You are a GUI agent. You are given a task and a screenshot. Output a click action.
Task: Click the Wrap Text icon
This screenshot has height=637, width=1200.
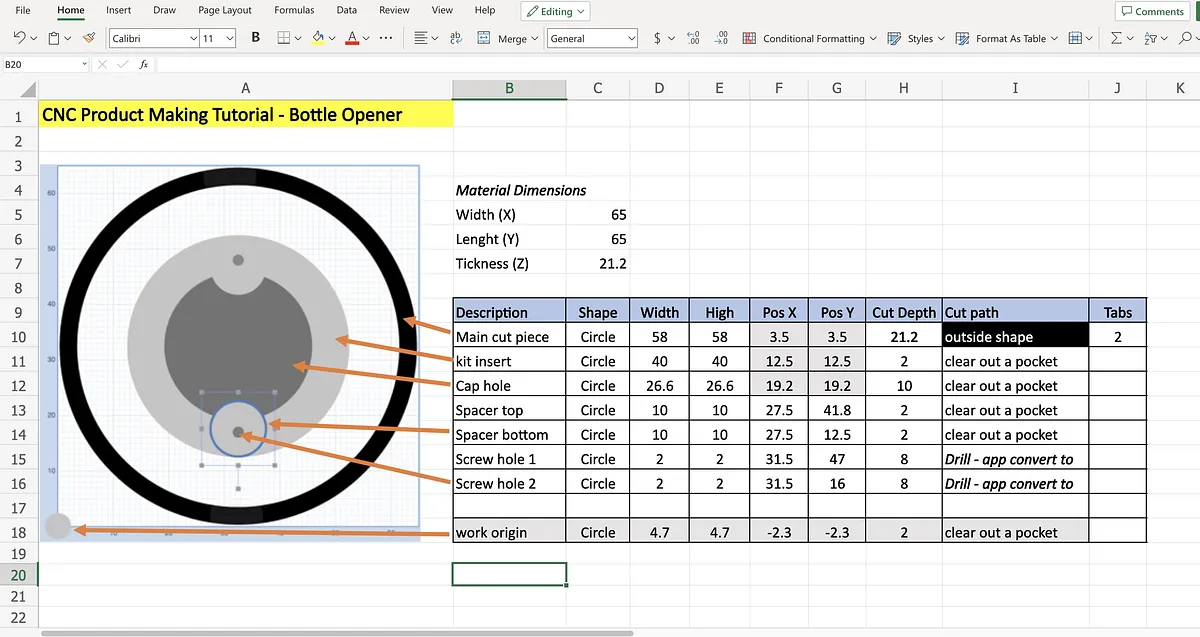(x=456, y=38)
